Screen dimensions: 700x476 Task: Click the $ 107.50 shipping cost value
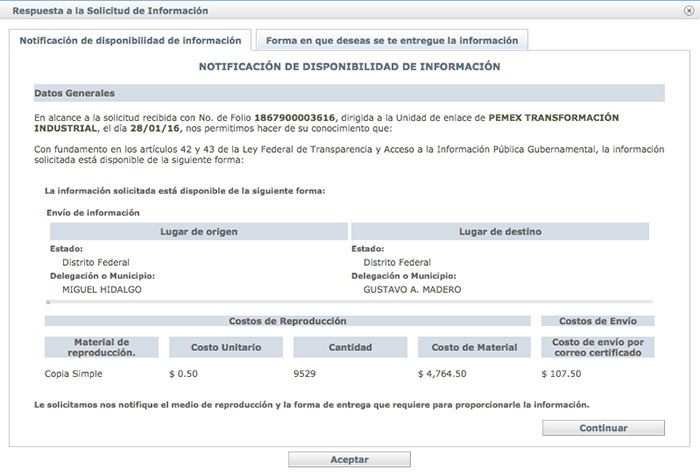(x=562, y=374)
